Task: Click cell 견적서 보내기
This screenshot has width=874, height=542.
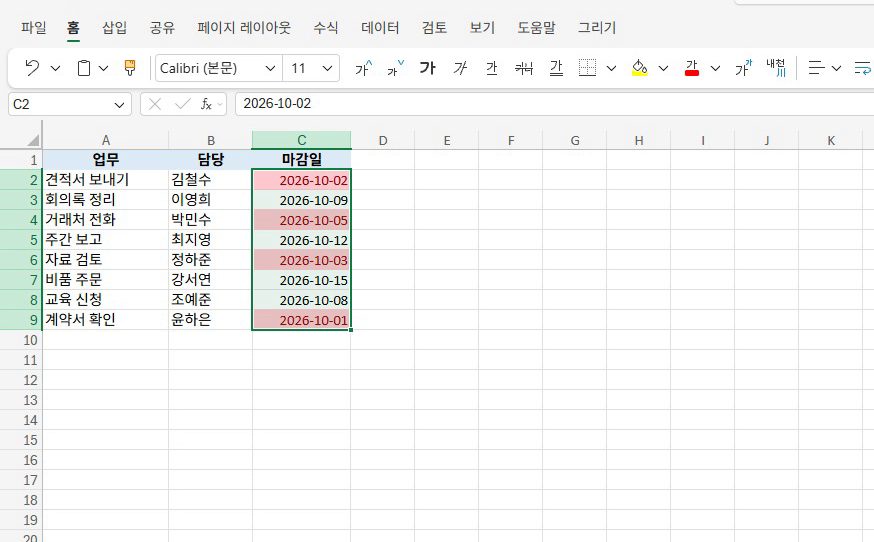Action: pos(105,180)
